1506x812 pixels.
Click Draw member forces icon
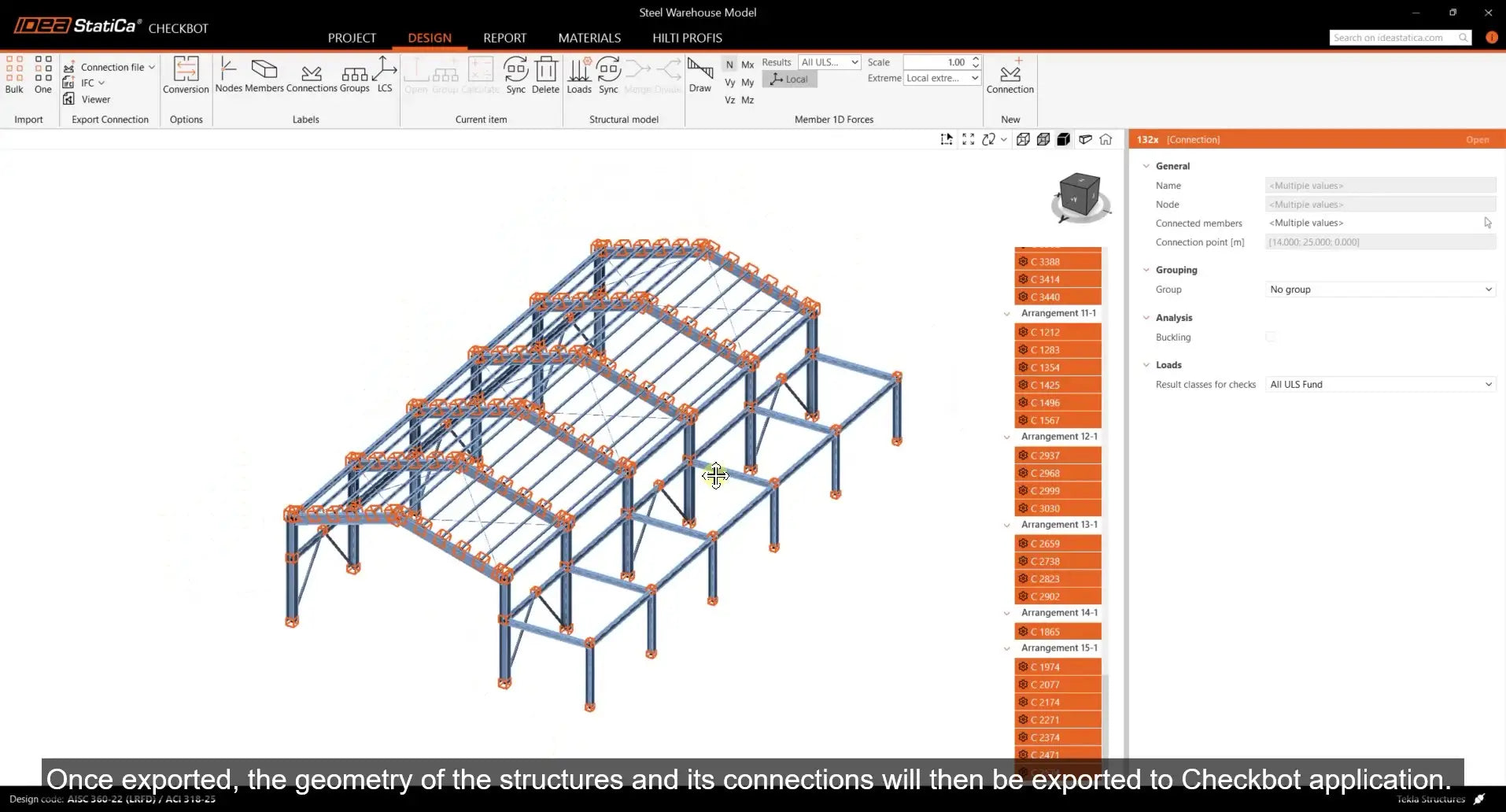click(x=700, y=76)
